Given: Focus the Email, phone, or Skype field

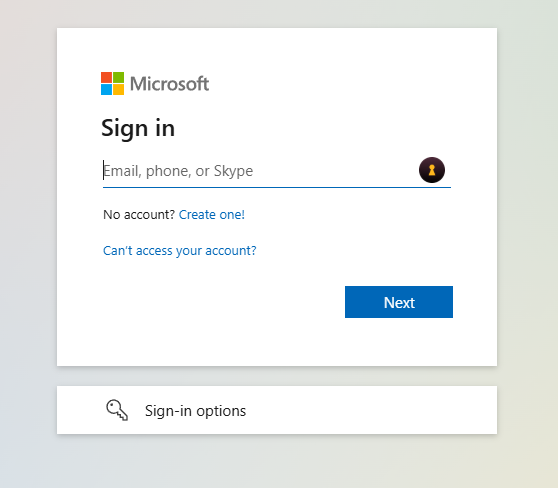Looking at the screenshot, I should [260, 171].
